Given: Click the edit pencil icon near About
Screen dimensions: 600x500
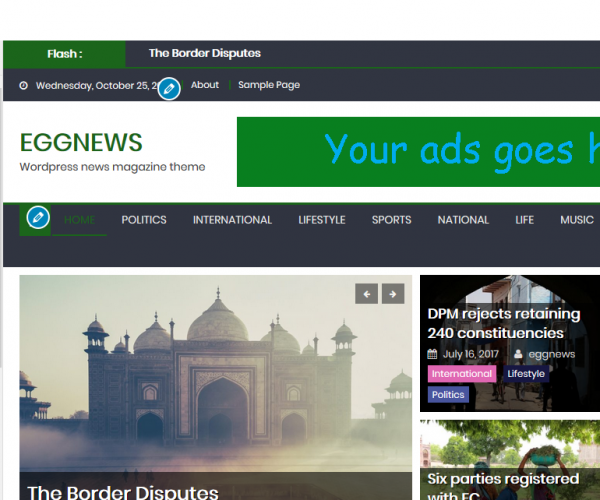Looking at the screenshot, I should (x=169, y=89).
